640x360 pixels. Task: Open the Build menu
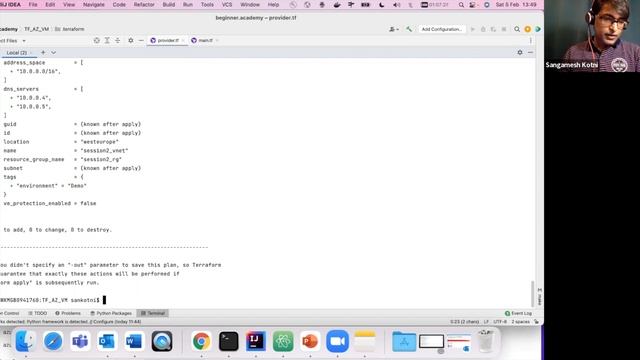(x=169, y=4)
